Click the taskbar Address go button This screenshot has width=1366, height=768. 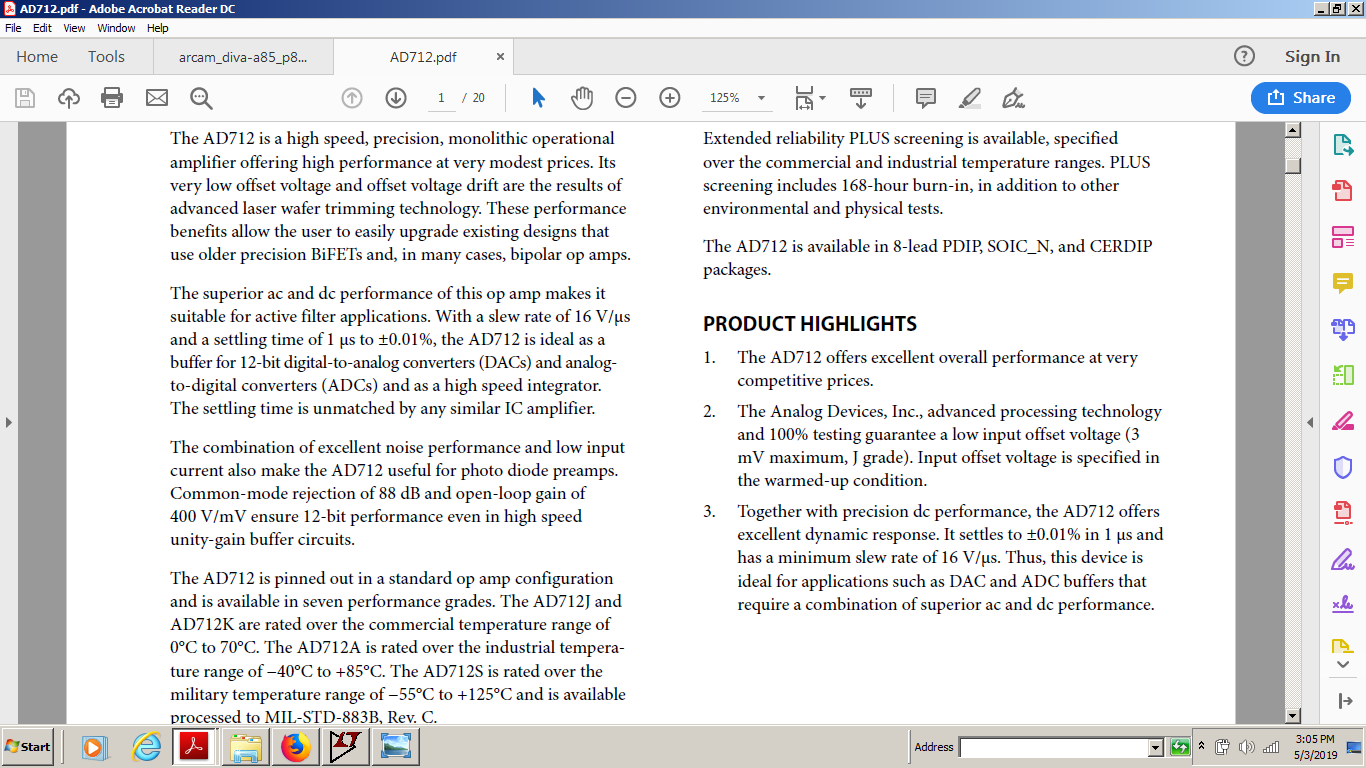(1179, 747)
